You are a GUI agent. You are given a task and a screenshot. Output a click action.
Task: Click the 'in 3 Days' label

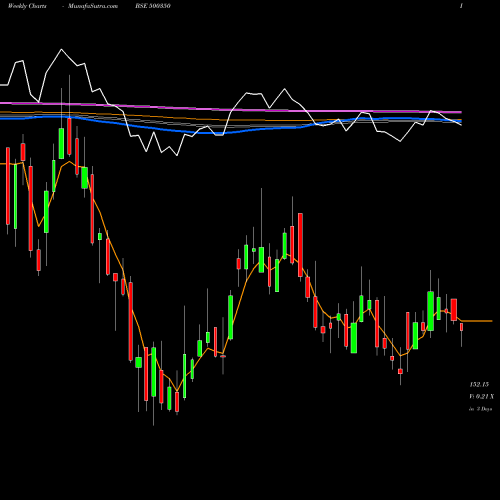[480, 409]
